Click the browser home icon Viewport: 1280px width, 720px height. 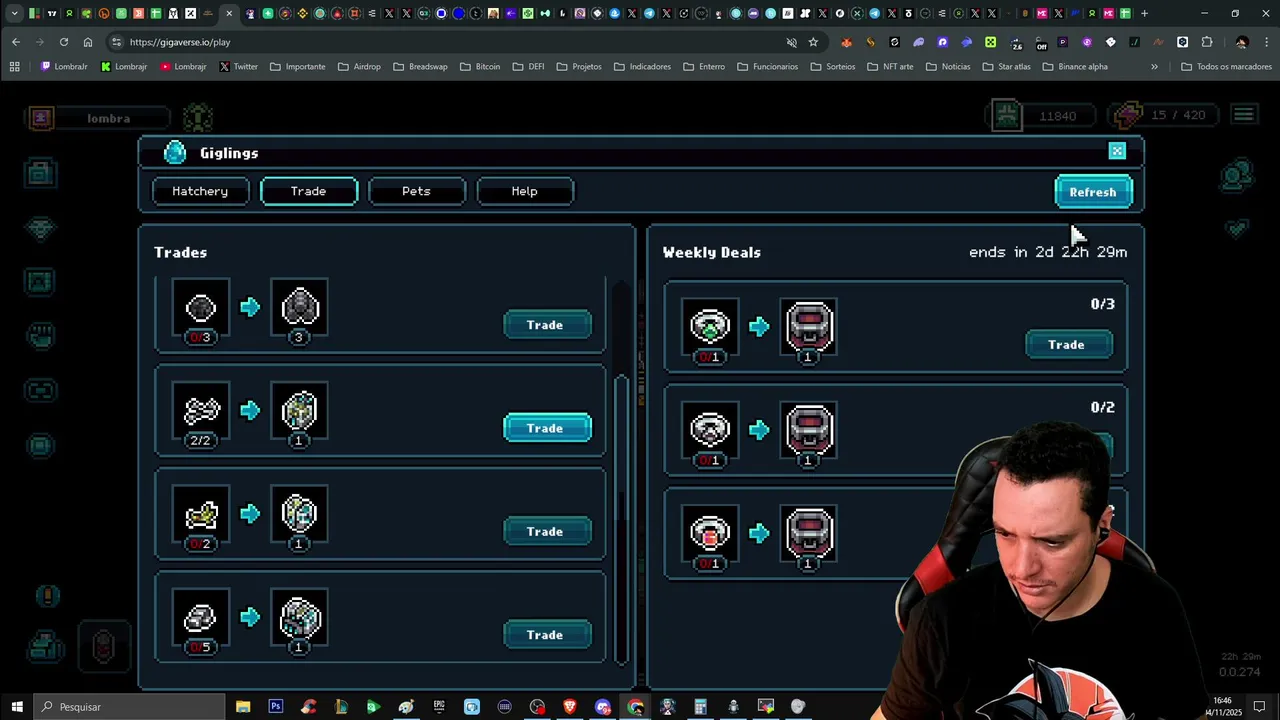point(88,42)
